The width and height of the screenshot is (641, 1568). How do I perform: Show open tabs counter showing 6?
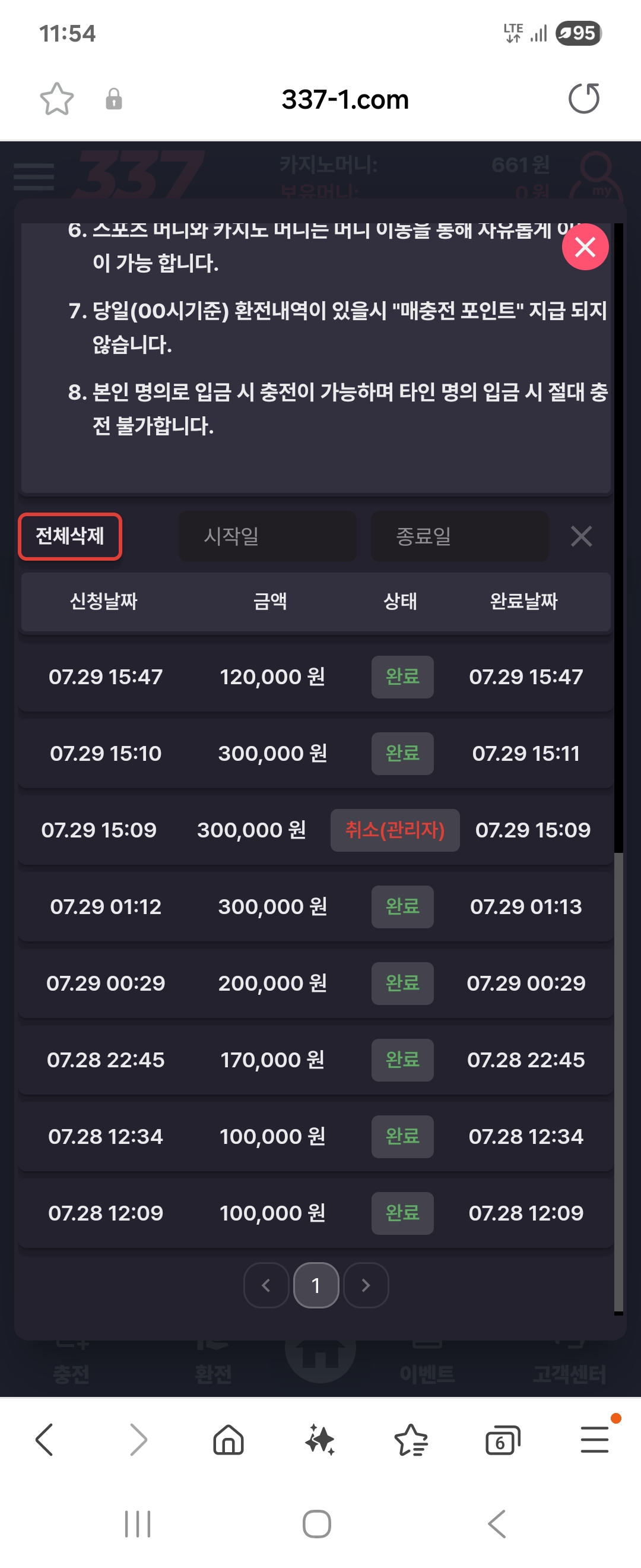pos(503,1441)
